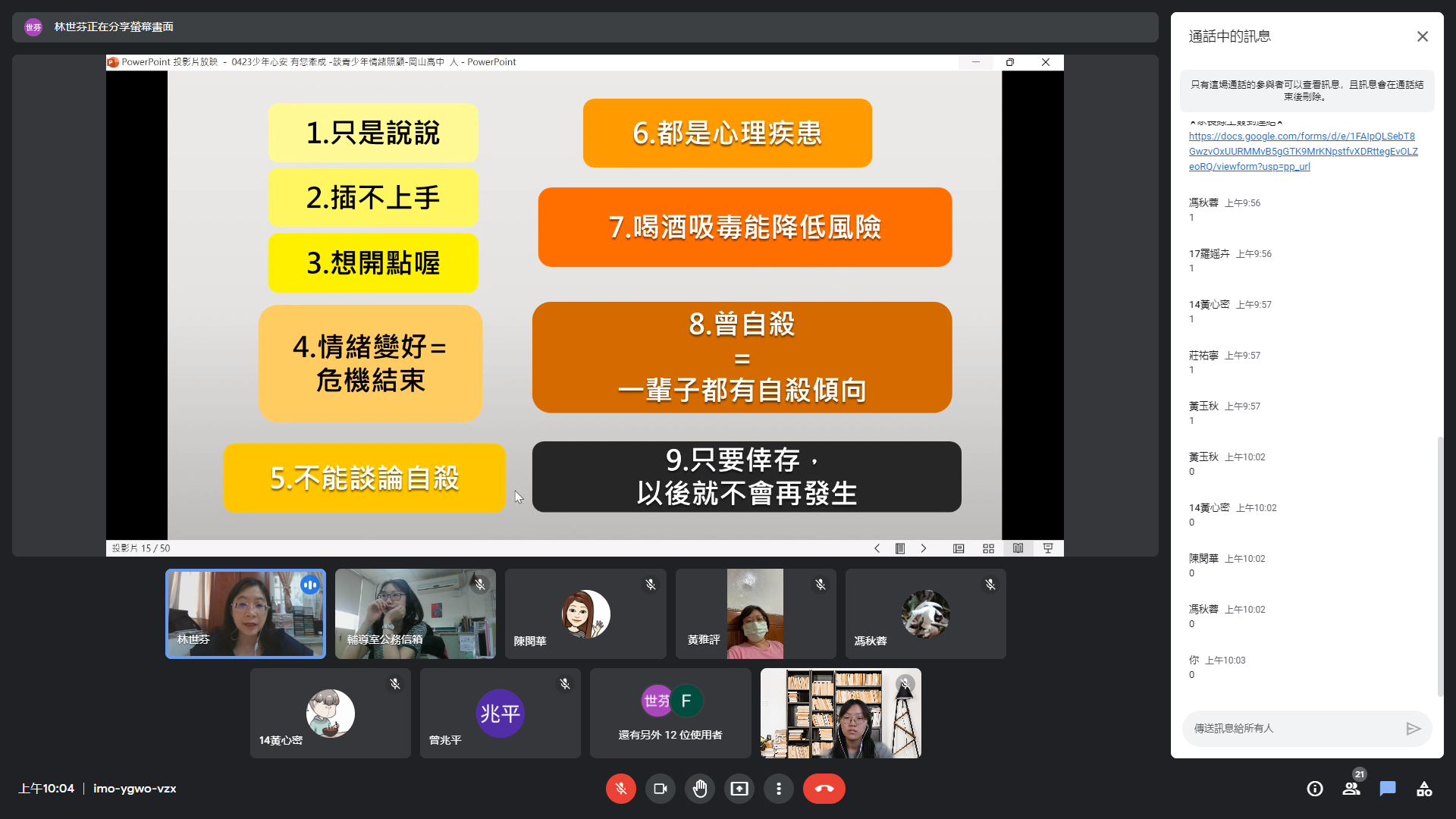Click the 世芬 avatar in presenting banner
Viewport: 1456px width, 819px height.
coord(33,27)
